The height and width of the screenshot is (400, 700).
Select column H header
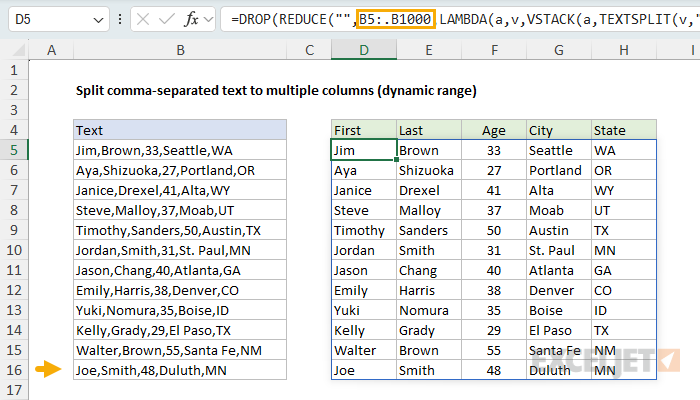(x=624, y=50)
